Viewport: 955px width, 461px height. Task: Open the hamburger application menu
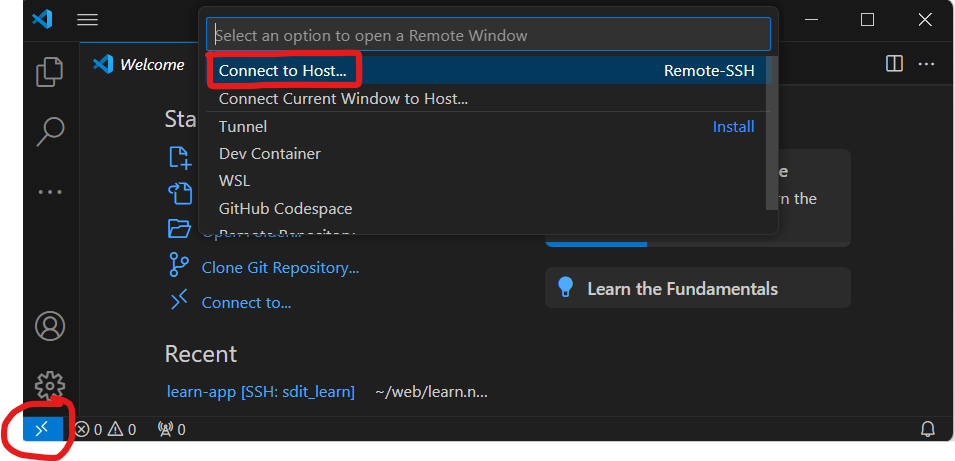tap(88, 19)
